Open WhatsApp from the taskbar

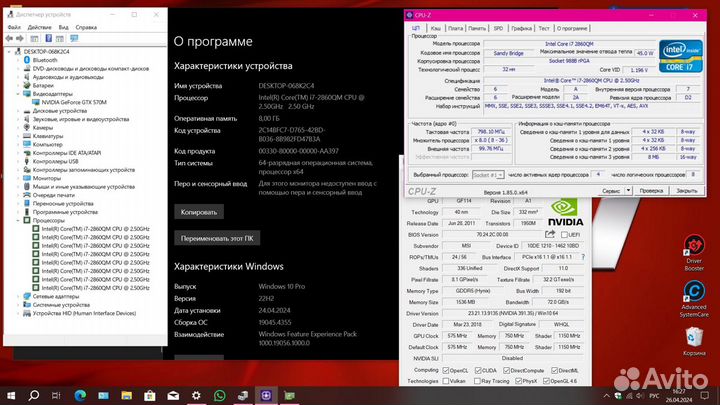219,395
